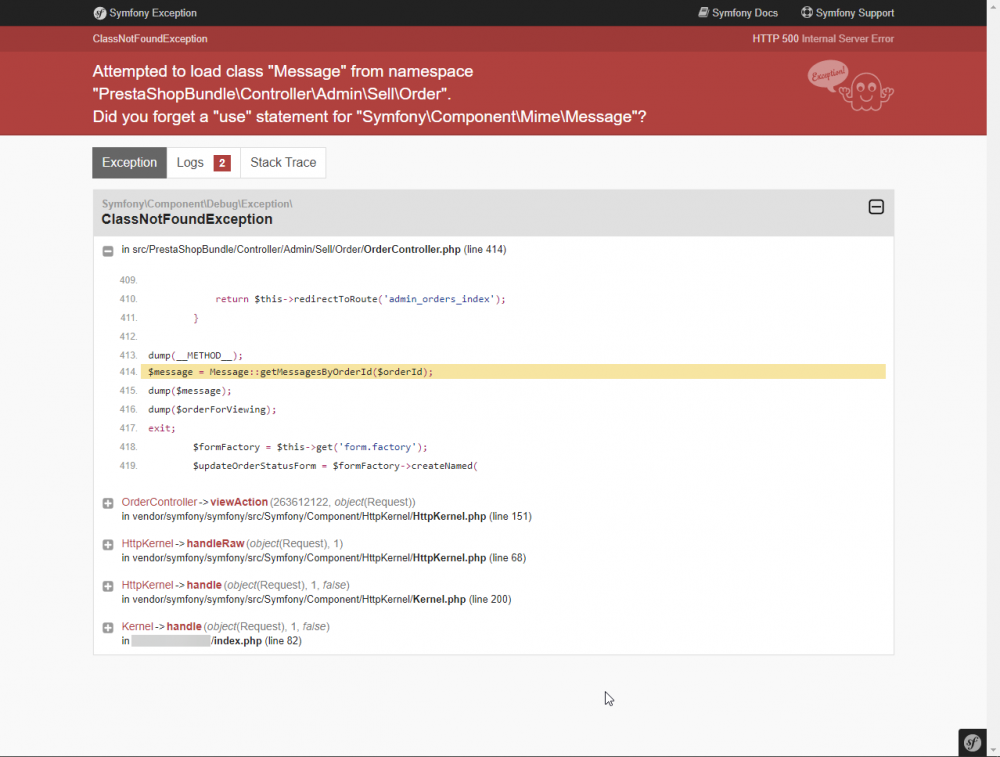Click code line 410 redirectToRoute
This screenshot has width=1000, height=757.
click(360, 299)
